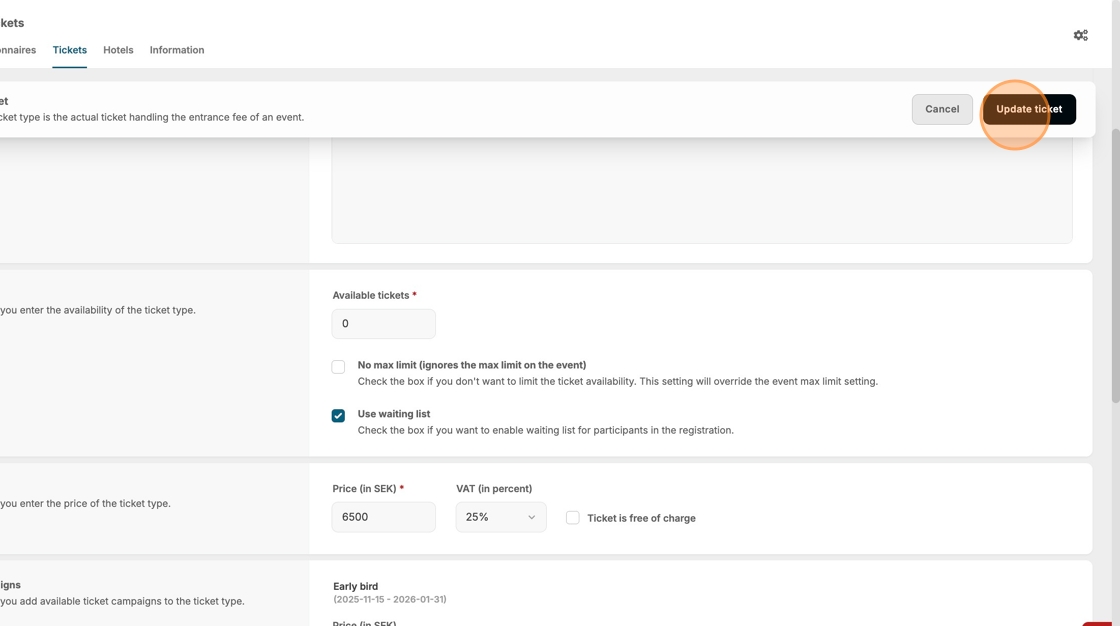
Task: Open the settings gears icon
Action: (x=1080, y=35)
